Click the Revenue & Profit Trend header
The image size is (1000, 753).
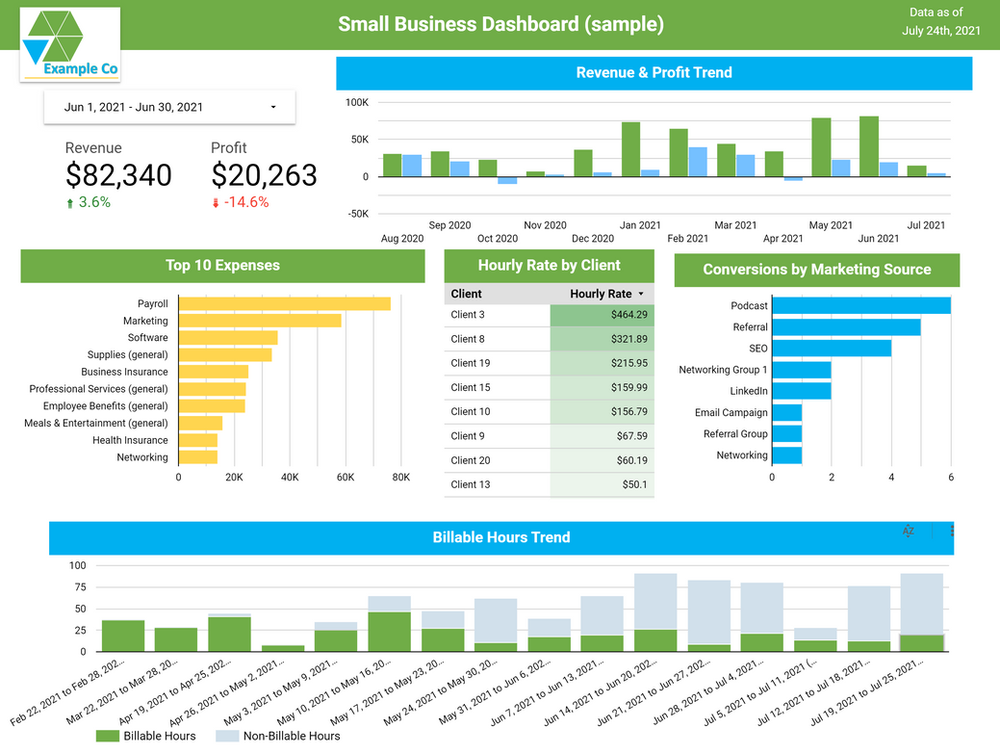[655, 72]
